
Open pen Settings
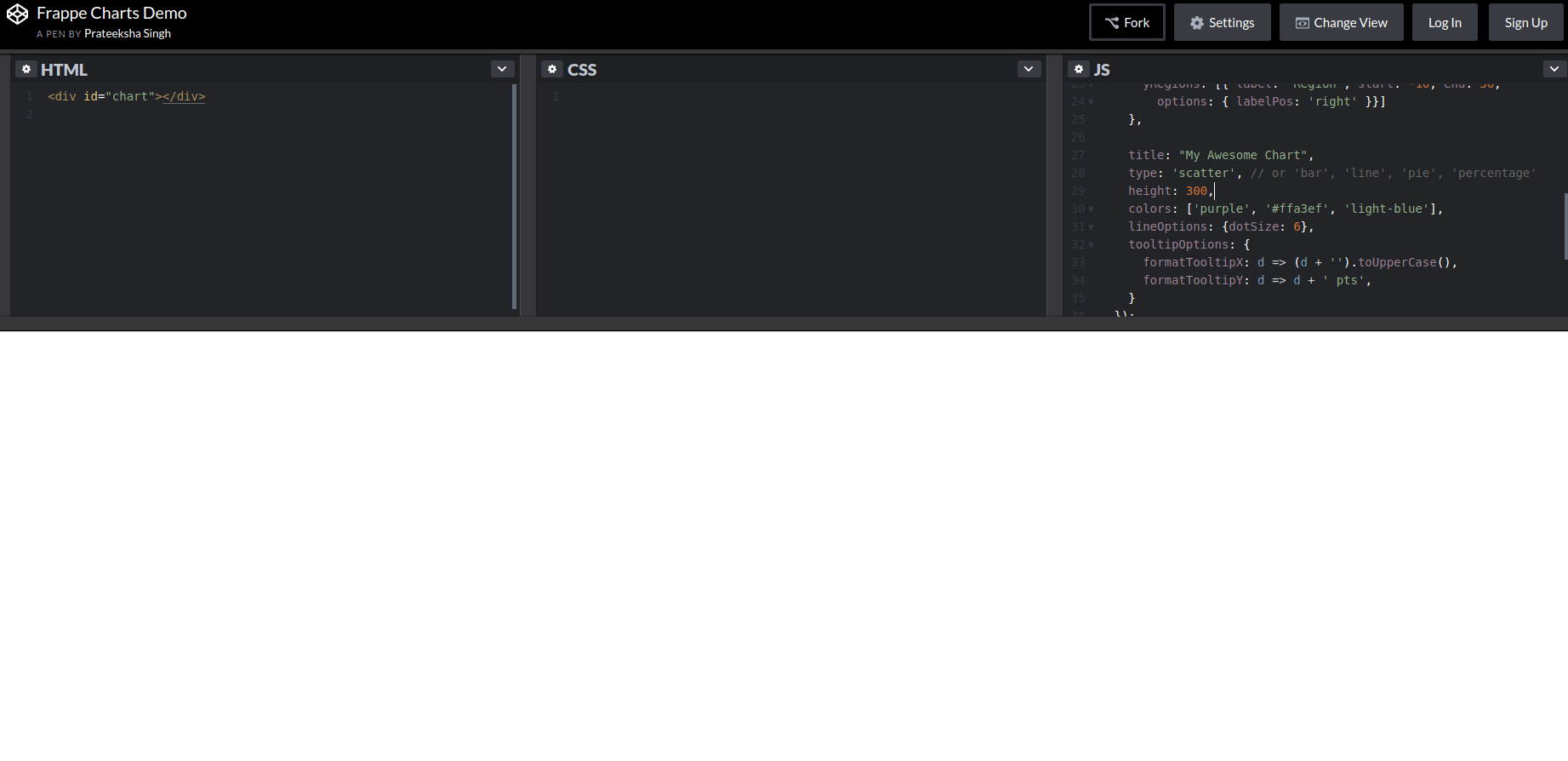[x=1223, y=22]
